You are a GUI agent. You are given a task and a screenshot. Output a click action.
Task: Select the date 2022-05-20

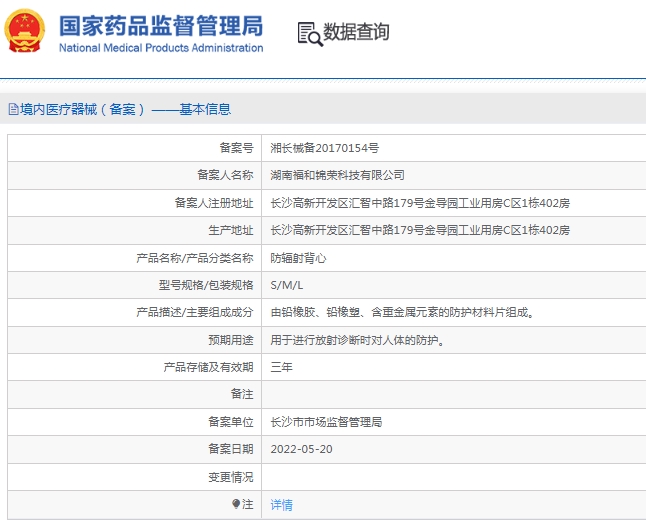coord(302,449)
